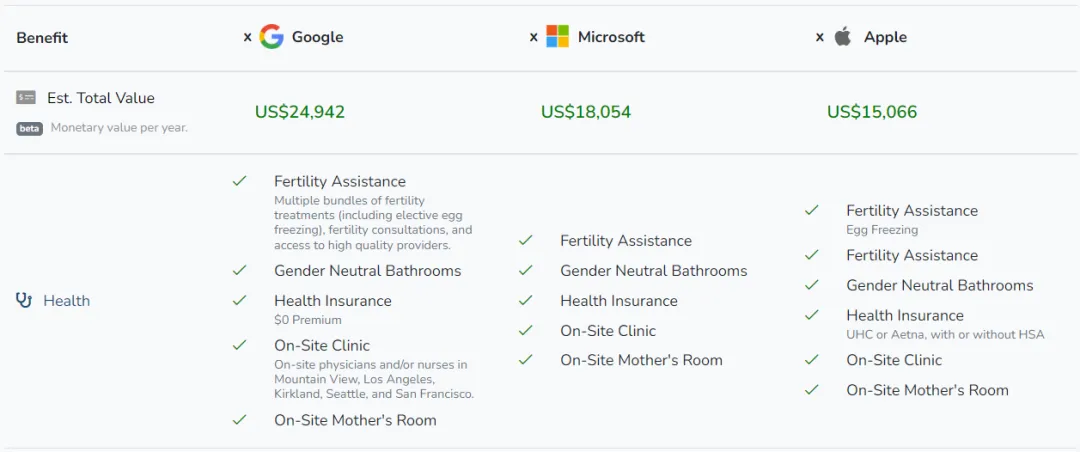Click the Est. Total Value money icon

25,98
